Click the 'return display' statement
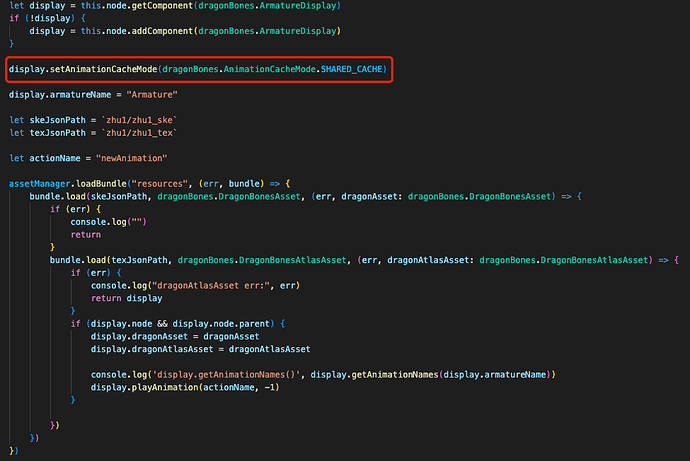690x461 pixels. [x=126, y=299]
